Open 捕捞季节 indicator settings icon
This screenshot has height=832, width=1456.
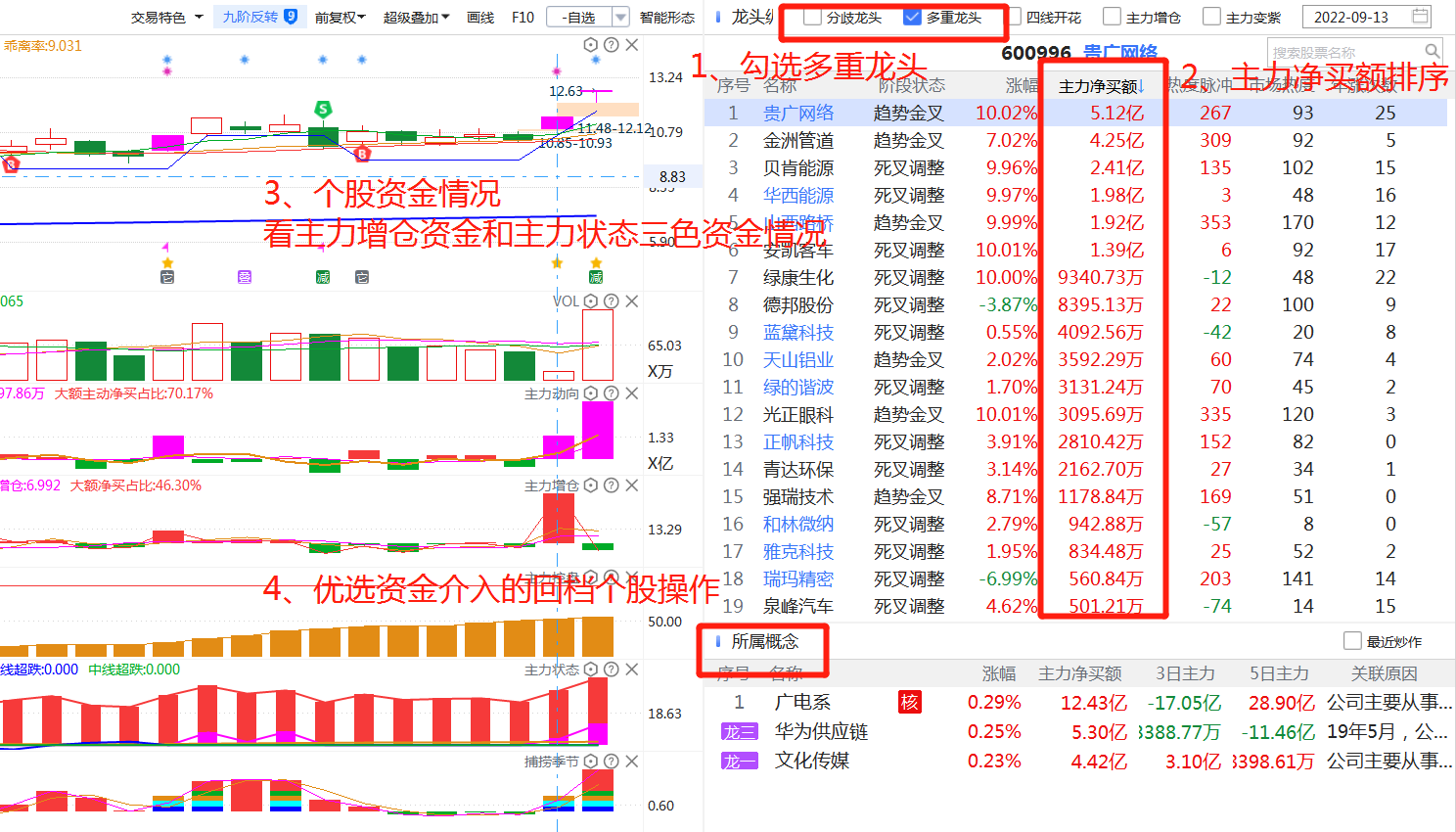591,762
